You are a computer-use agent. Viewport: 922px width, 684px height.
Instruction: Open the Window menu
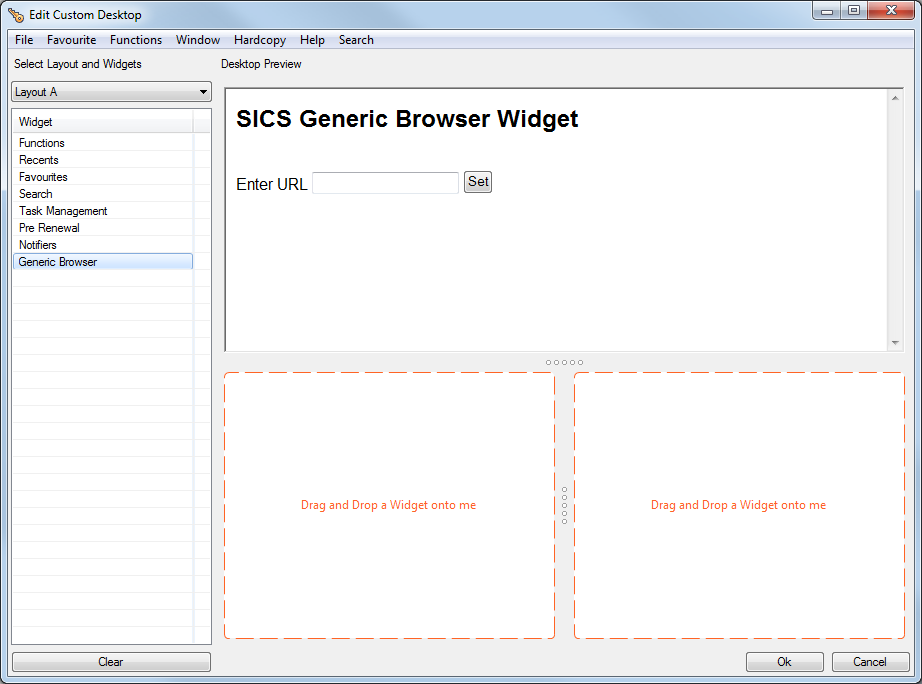pyautogui.click(x=197, y=40)
